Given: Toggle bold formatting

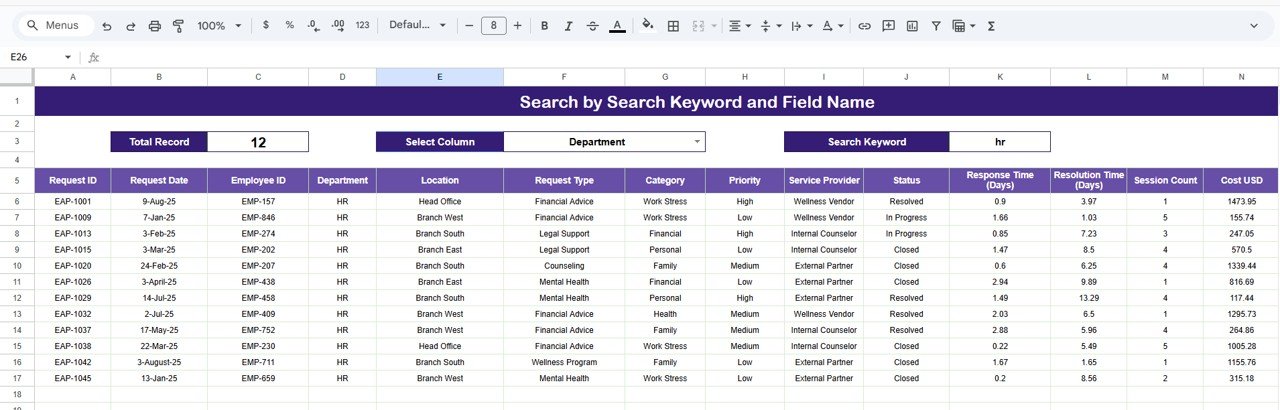Looking at the screenshot, I should 545,26.
